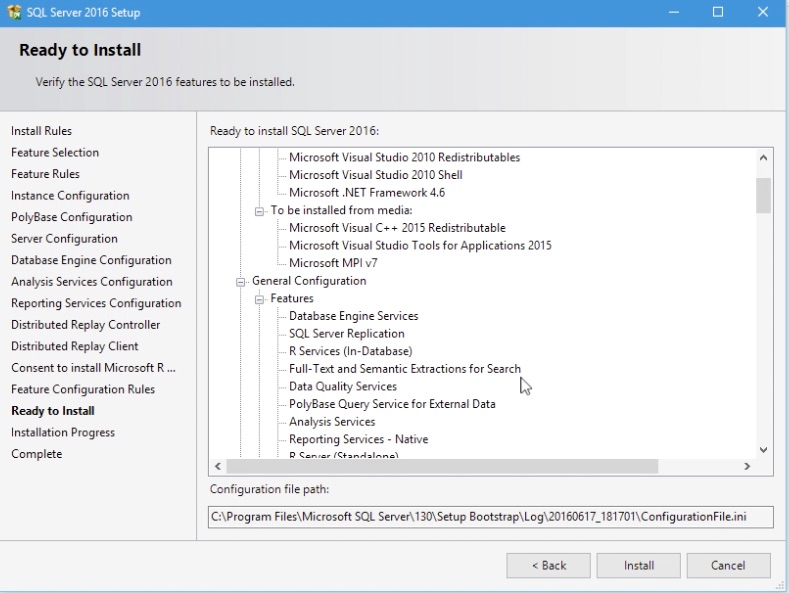
Task: Open the Instance Configuration step
Action: pos(70,196)
